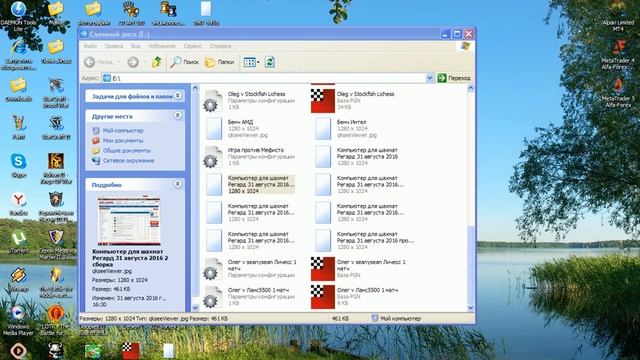640x360 pixels.
Task: Click Мой компьютер in the status bar
Action: pos(396,318)
